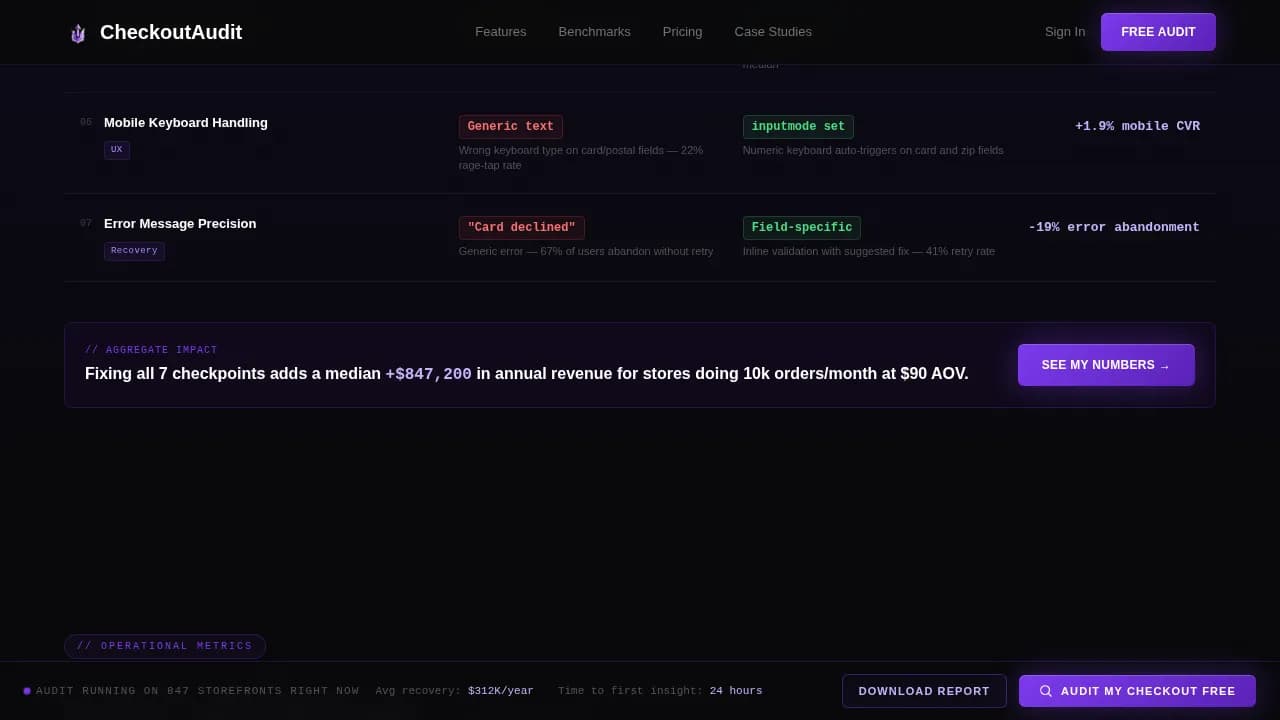Go to the Pricing page
This screenshot has width=1280, height=720.
pyautogui.click(x=682, y=32)
